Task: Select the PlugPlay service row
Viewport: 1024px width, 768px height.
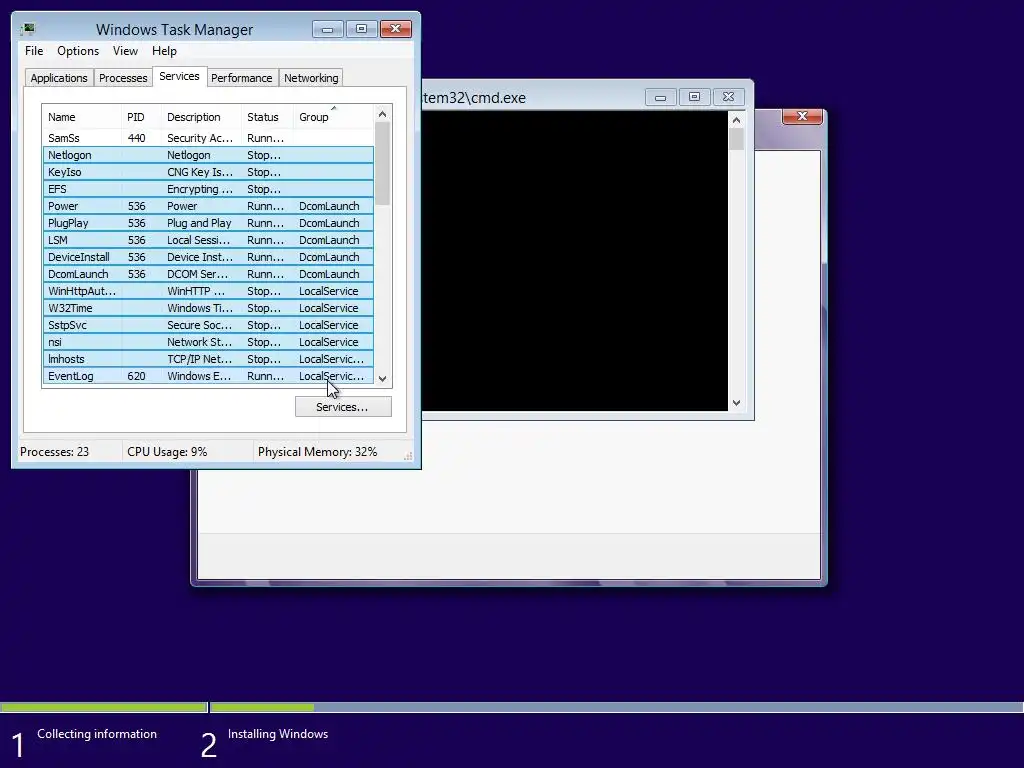Action: click(x=208, y=223)
